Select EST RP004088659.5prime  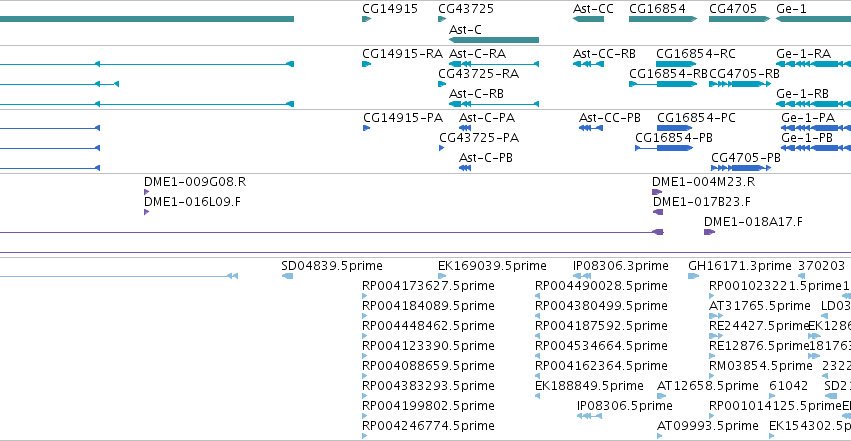pos(365,376)
